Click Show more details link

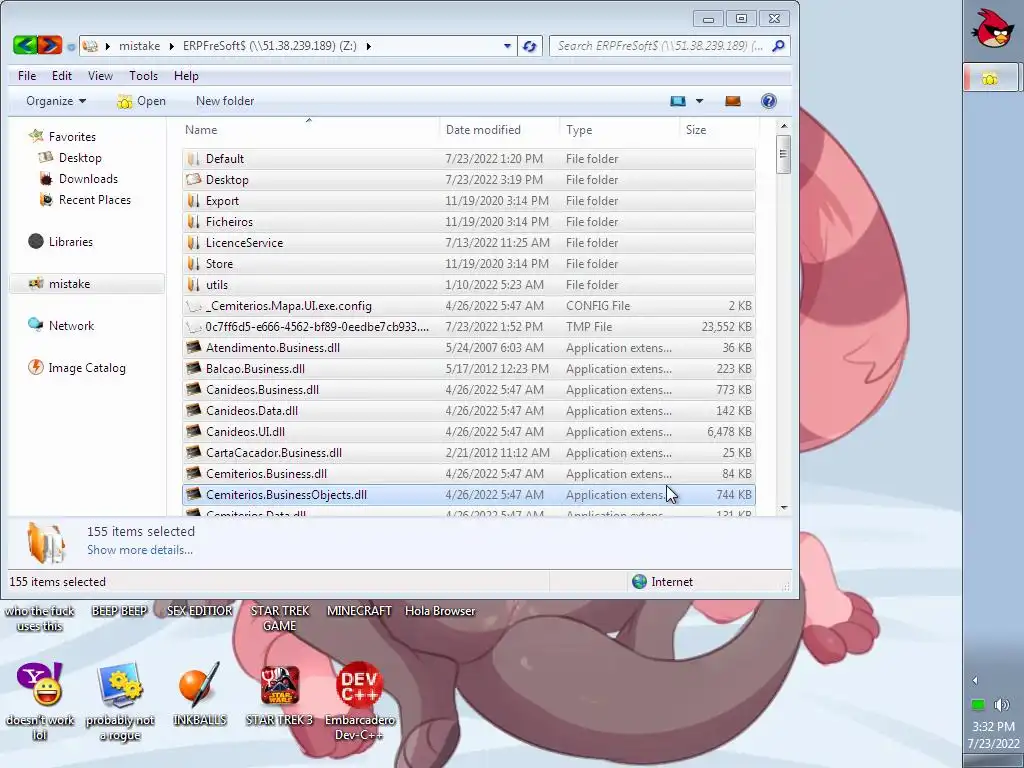[x=140, y=550]
